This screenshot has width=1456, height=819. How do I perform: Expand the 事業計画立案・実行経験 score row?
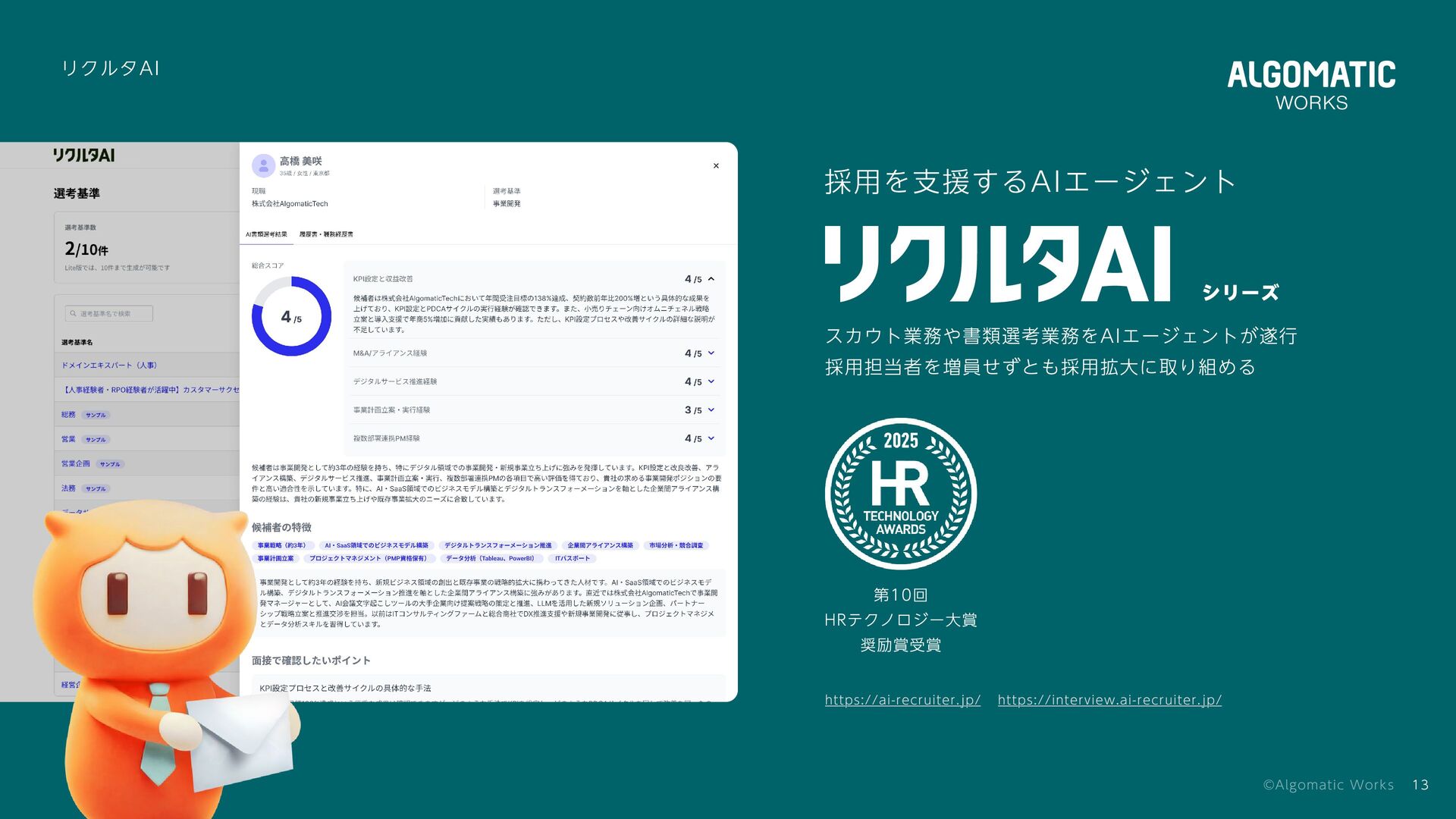pyautogui.click(x=711, y=410)
